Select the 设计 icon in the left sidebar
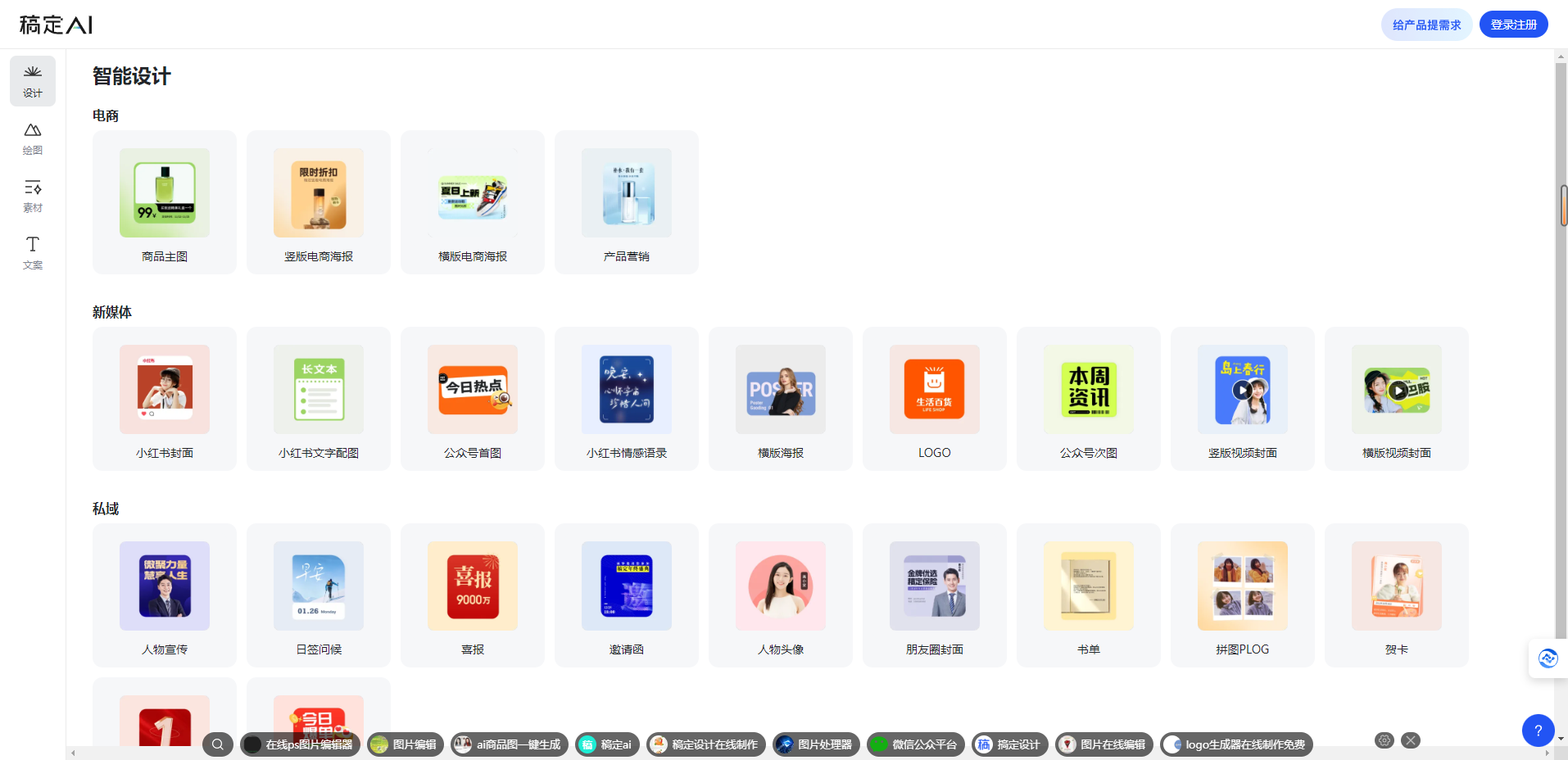Viewport: 1568px width, 760px height. [x=32, y=81]
